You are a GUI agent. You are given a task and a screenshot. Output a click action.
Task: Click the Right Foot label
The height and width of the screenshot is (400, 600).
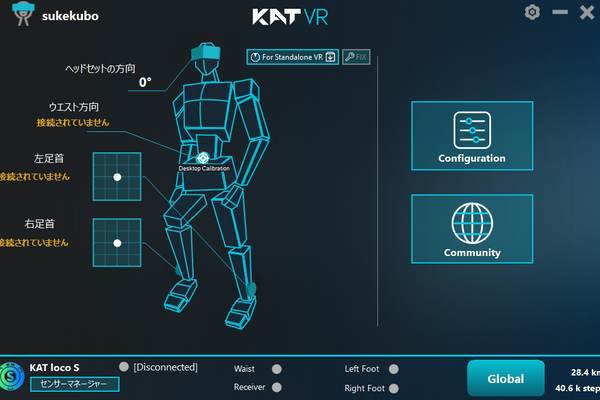point(364,388)
